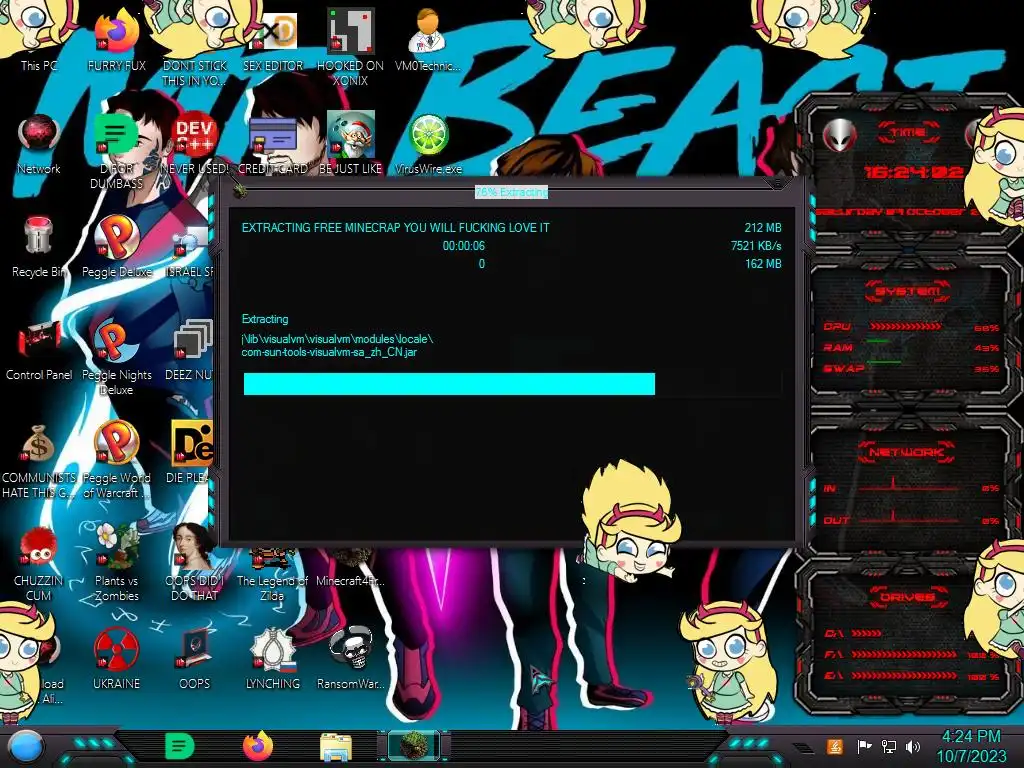Open File Explorer from the taskbar

[336, 747]
